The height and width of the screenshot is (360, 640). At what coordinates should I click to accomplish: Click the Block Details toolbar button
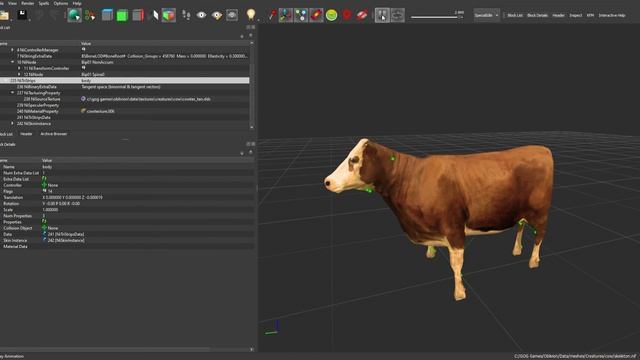click(x=537, y=16)
